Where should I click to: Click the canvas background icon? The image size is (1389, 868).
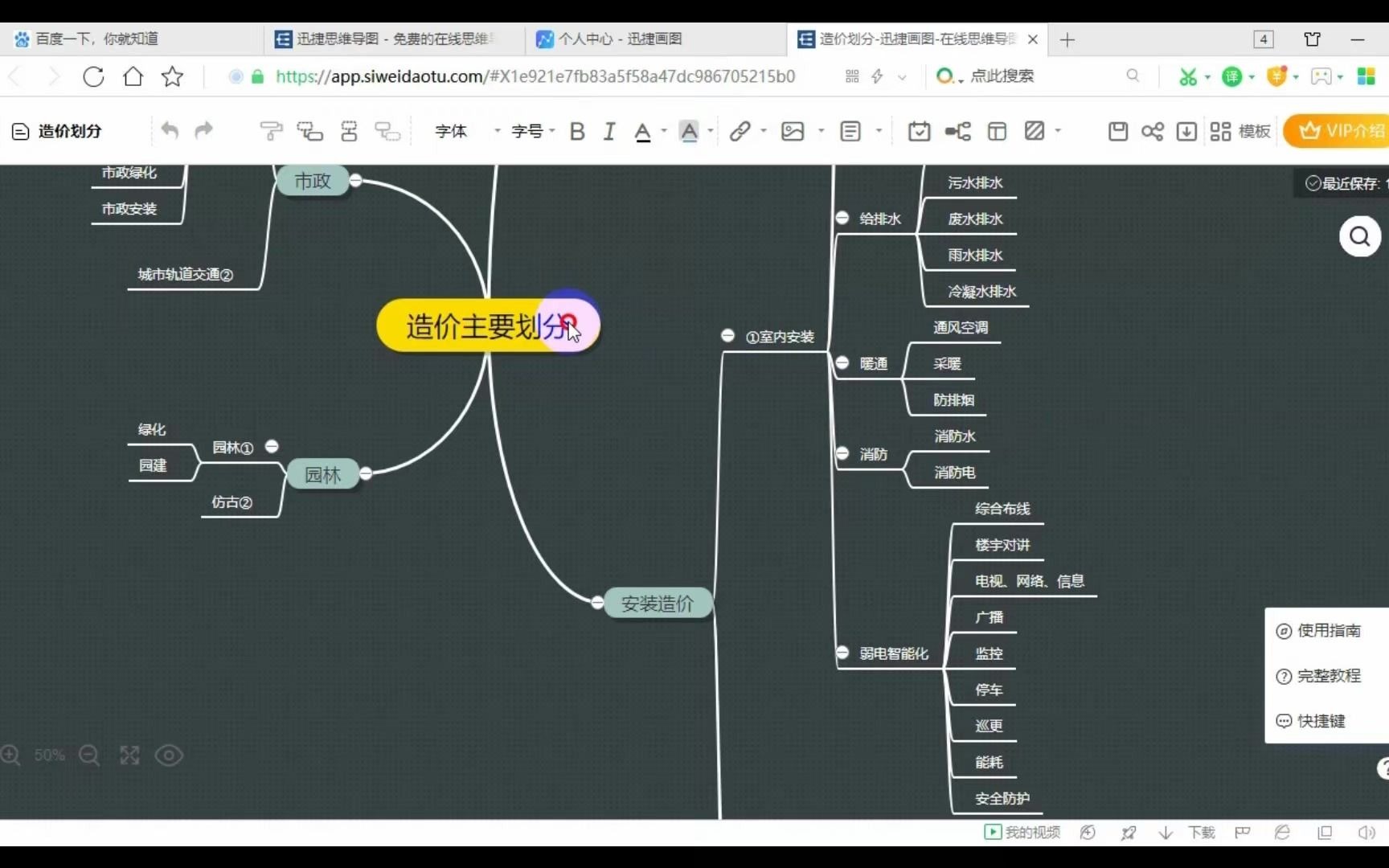tap(1035, 131)
